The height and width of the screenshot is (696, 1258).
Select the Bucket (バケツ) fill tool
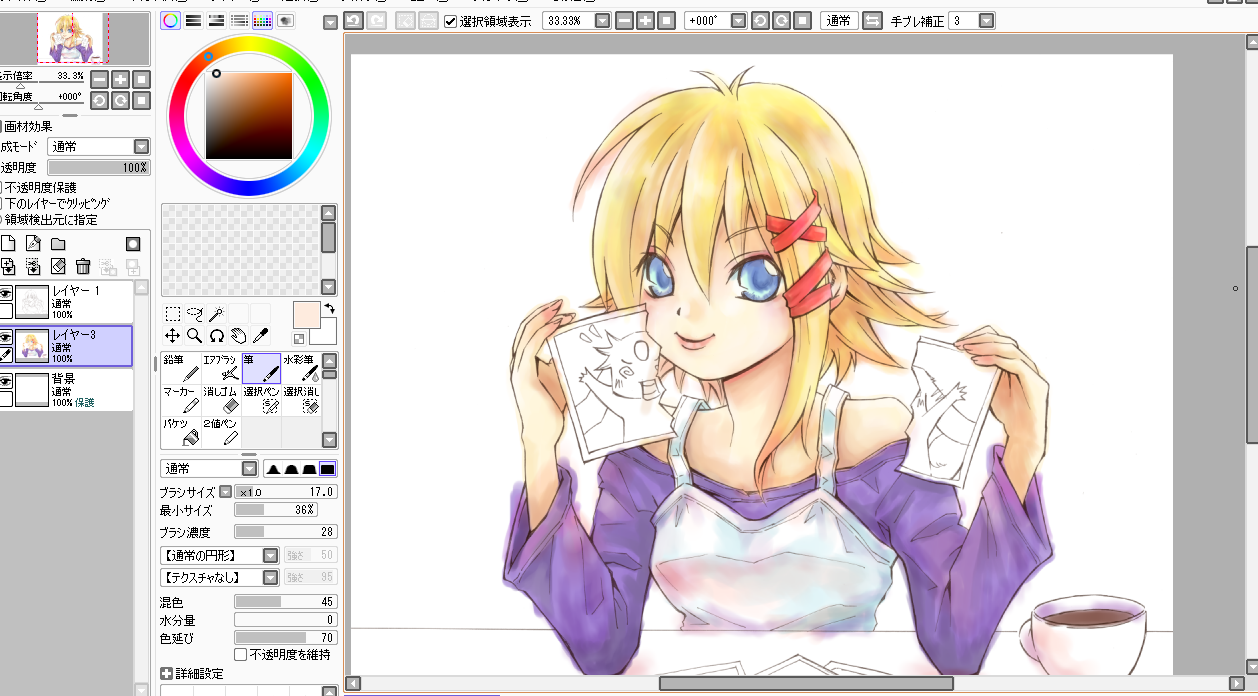pyautogui.click(x=180, y=432)
